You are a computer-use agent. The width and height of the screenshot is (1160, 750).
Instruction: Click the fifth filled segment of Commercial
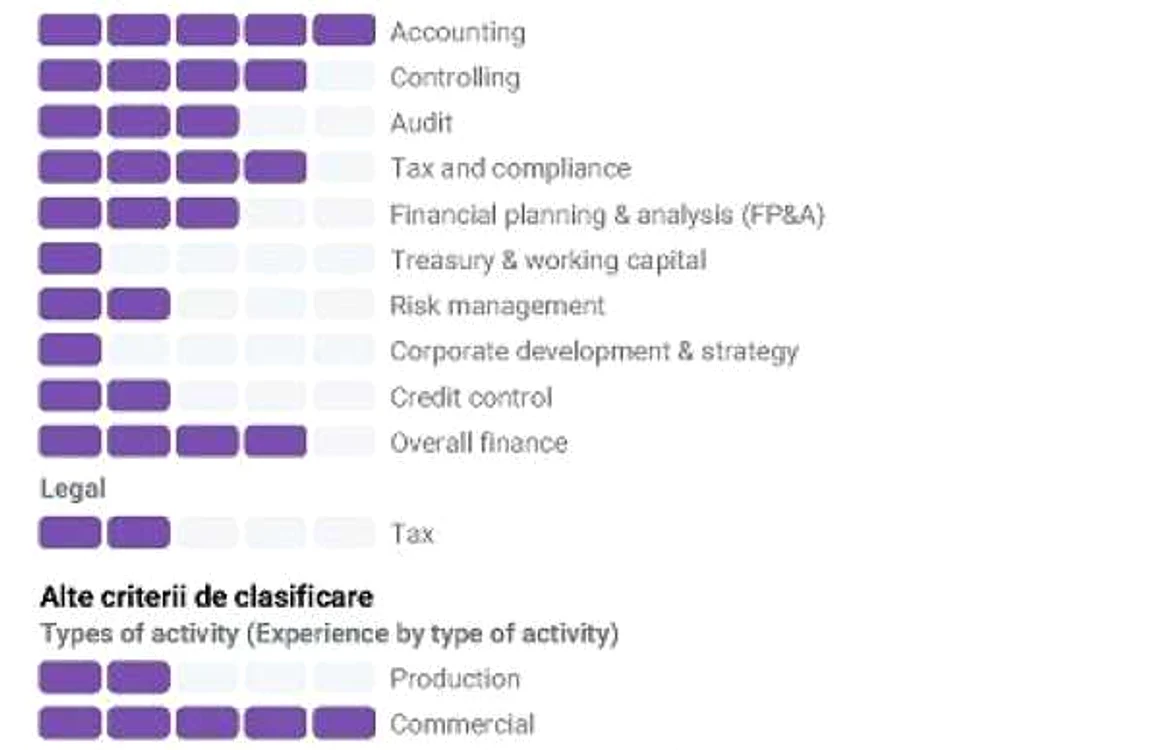click(x=344, y=723)
